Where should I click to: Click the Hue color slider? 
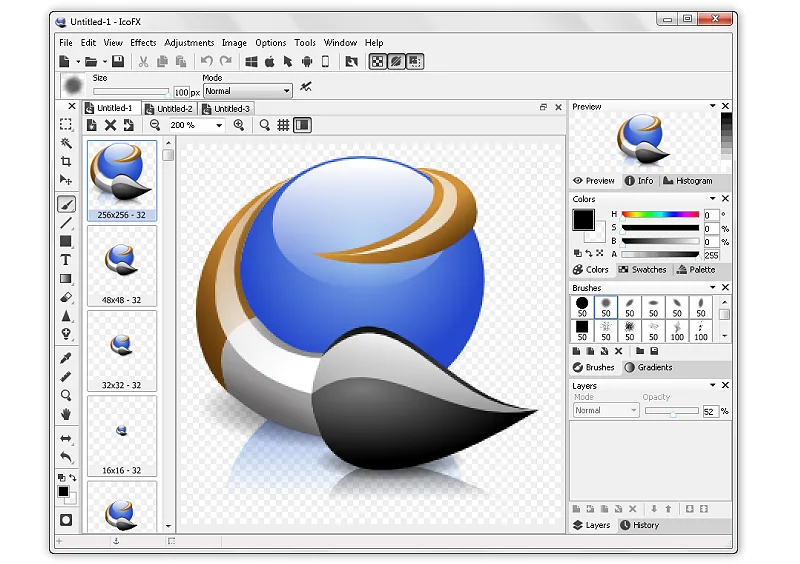(x=660, y=214)
